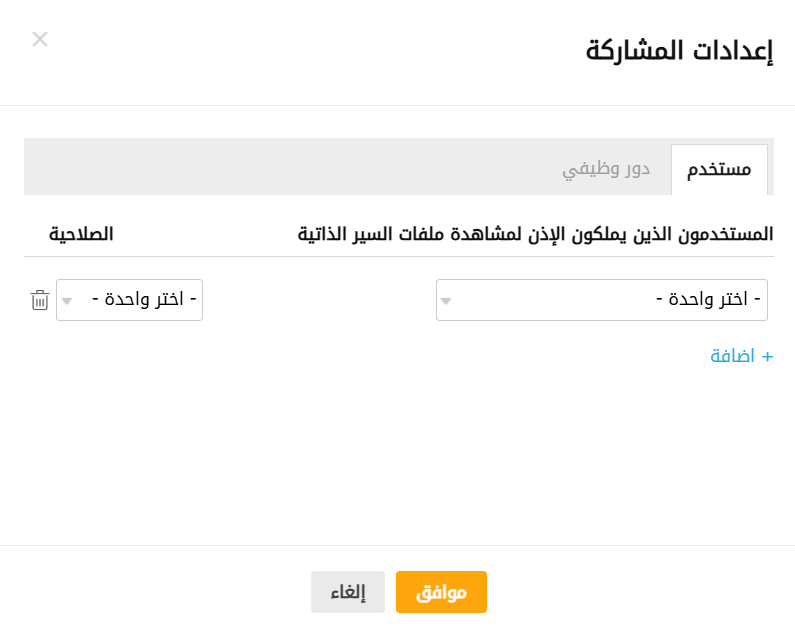Expand the الصلاحية permission dropdown
Image resolution: width=795 pixels, height=632 pixels.
coord(129,300)
